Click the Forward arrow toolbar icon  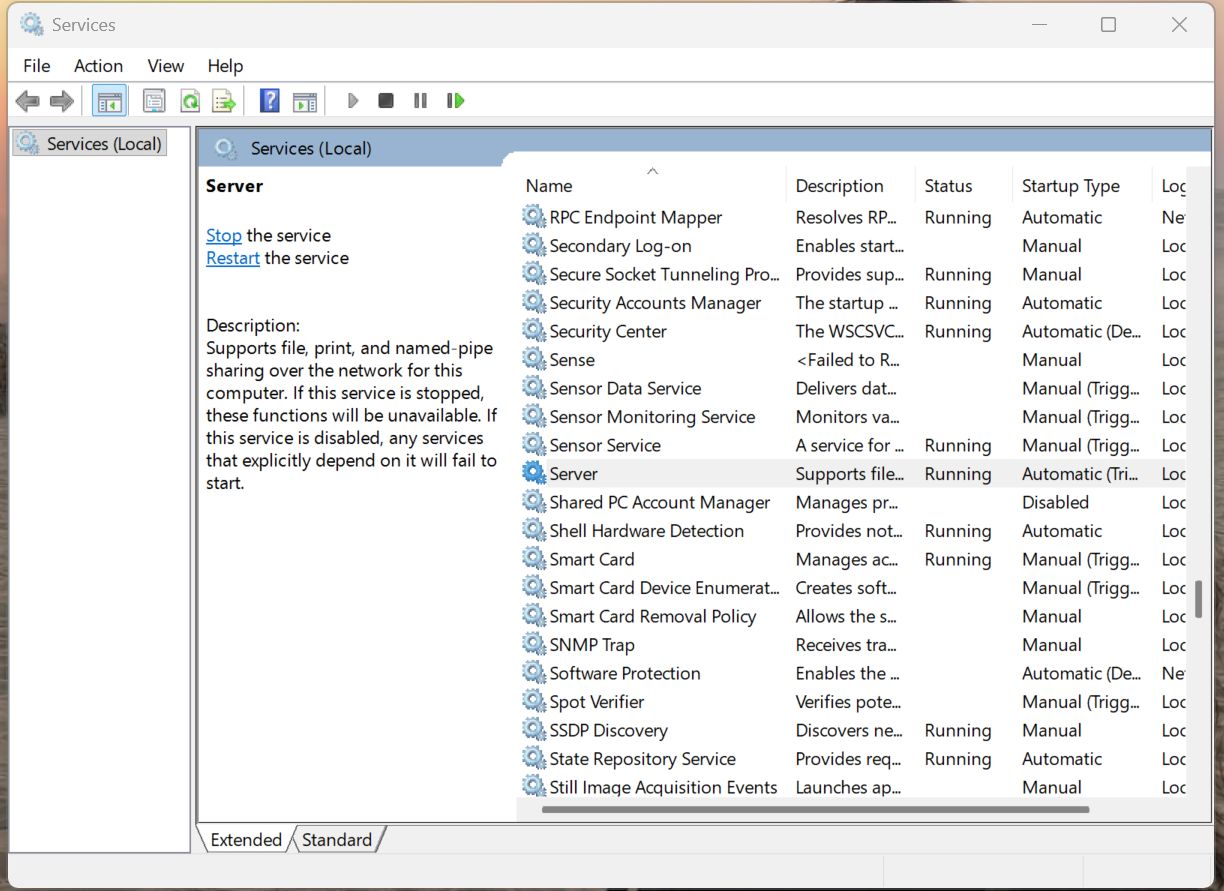62,101
